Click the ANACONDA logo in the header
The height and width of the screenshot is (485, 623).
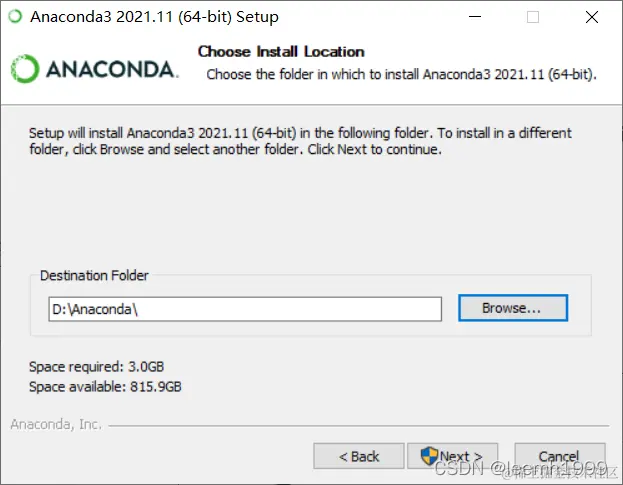click(x=95, y=69)
